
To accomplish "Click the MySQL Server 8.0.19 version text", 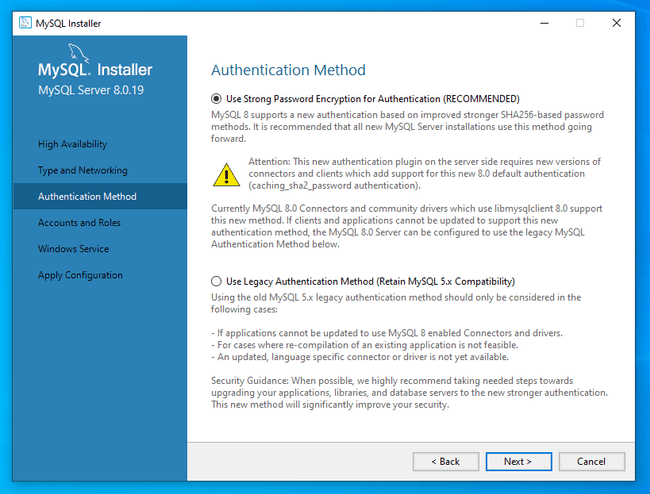I will click(90, 90).
